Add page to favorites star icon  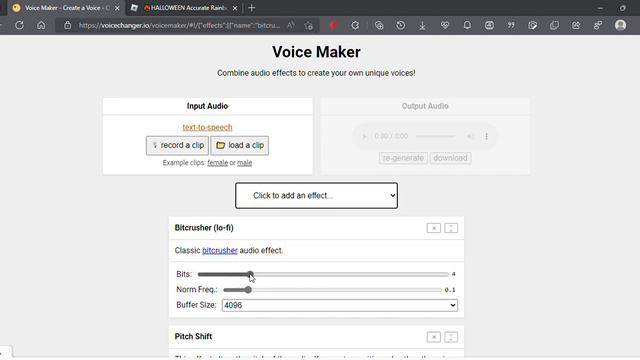point(309,25)
